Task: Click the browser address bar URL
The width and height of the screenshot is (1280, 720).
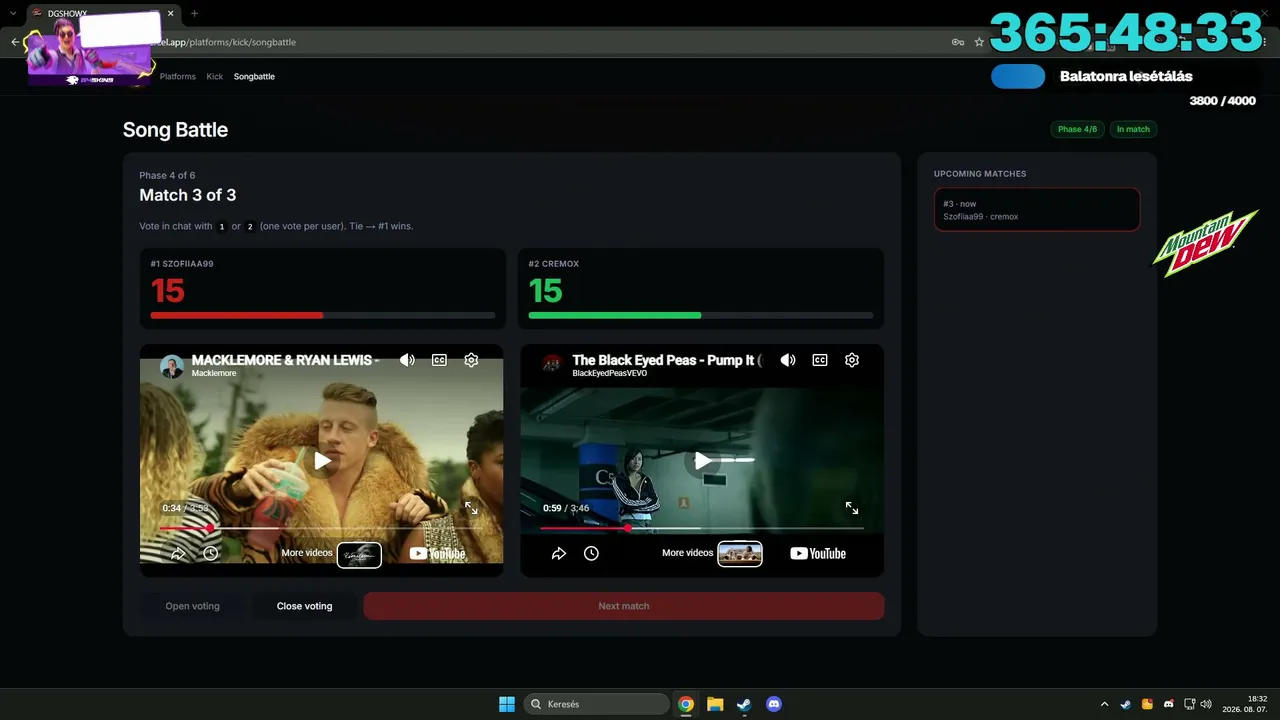Action: 230,42
